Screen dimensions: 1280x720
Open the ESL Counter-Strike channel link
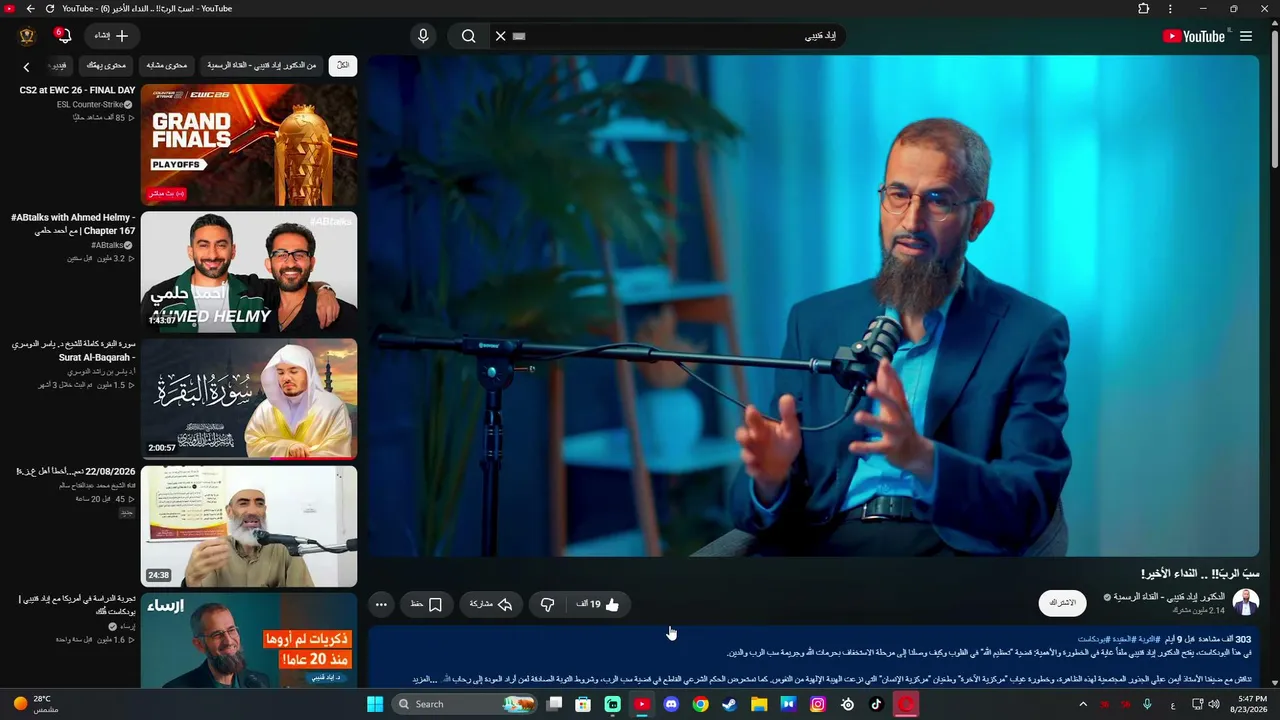[x=90, y=105]
